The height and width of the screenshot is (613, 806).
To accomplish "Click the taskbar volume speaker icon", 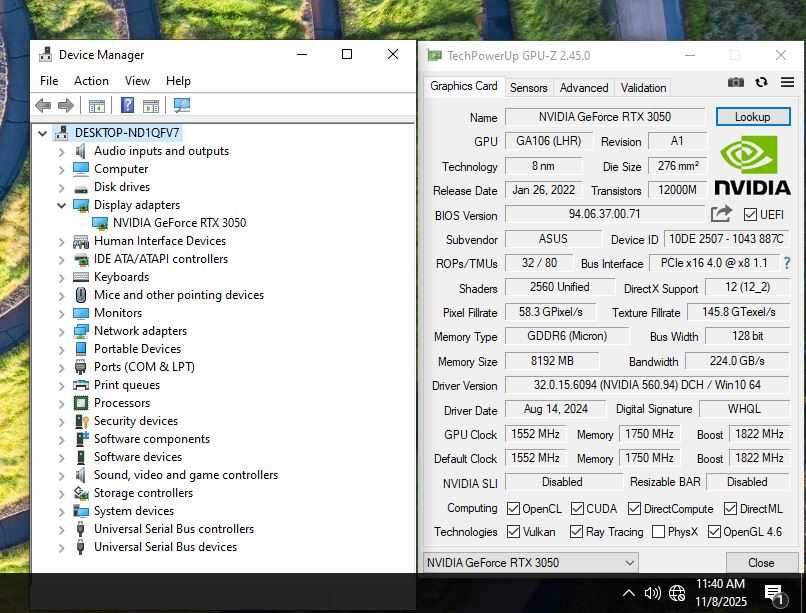I will coord(652,593).
